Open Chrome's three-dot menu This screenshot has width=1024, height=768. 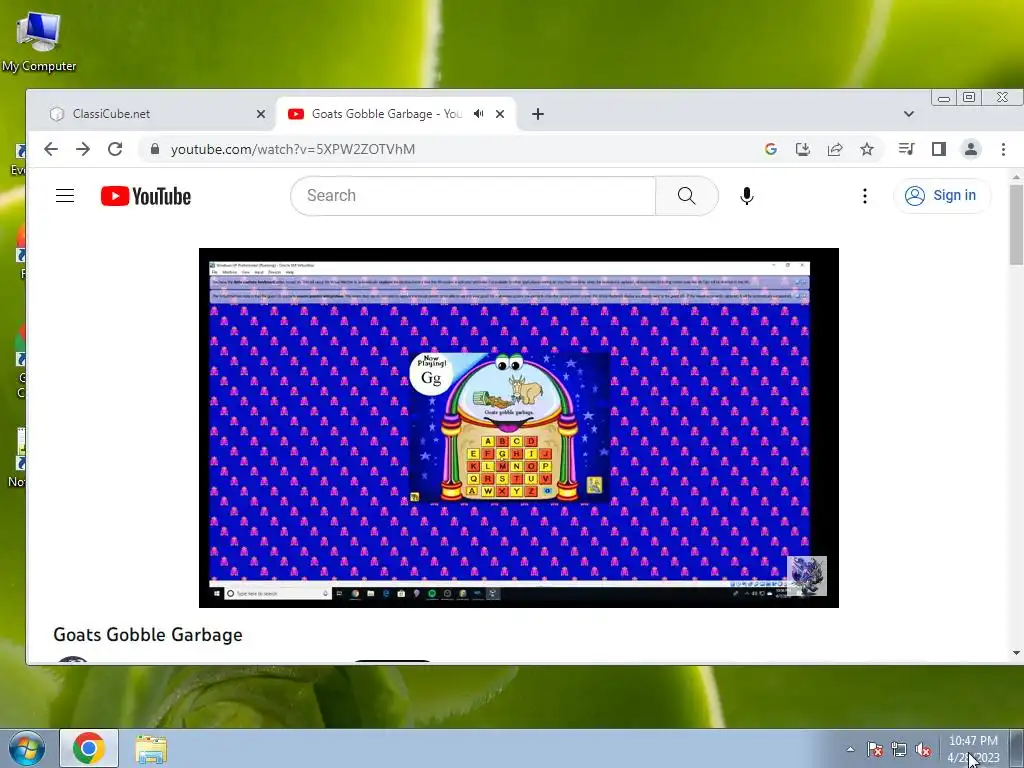pos(1003,149)
